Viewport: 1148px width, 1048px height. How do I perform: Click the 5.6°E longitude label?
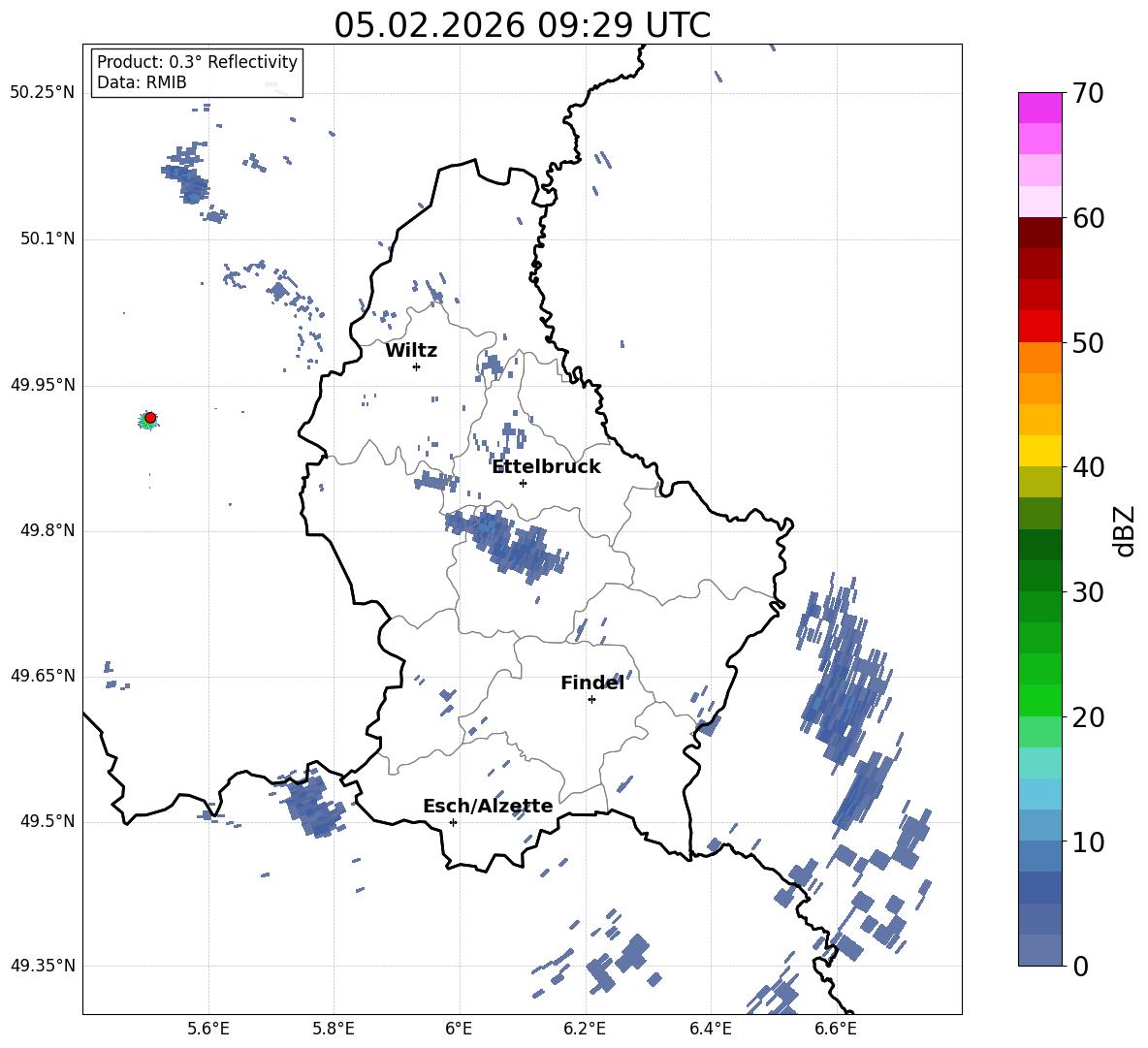click(x=208, y=1029)
